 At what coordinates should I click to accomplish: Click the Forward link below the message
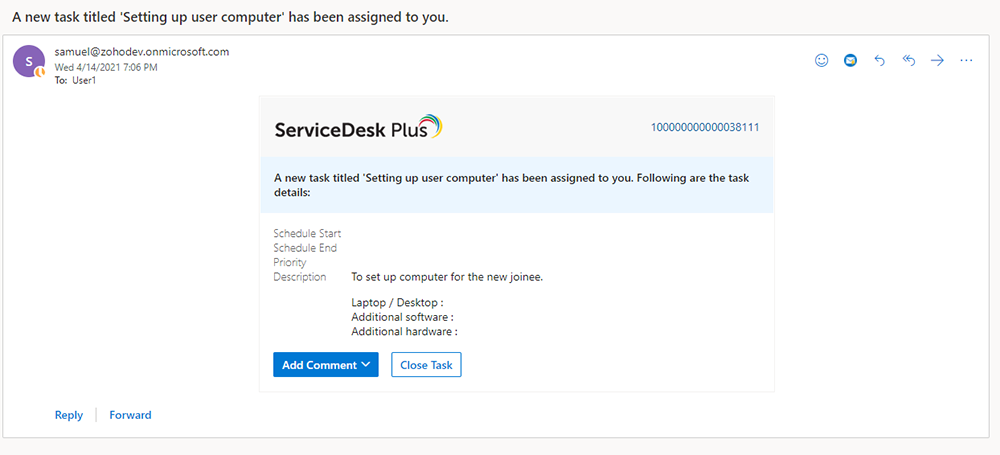(130, 415)
